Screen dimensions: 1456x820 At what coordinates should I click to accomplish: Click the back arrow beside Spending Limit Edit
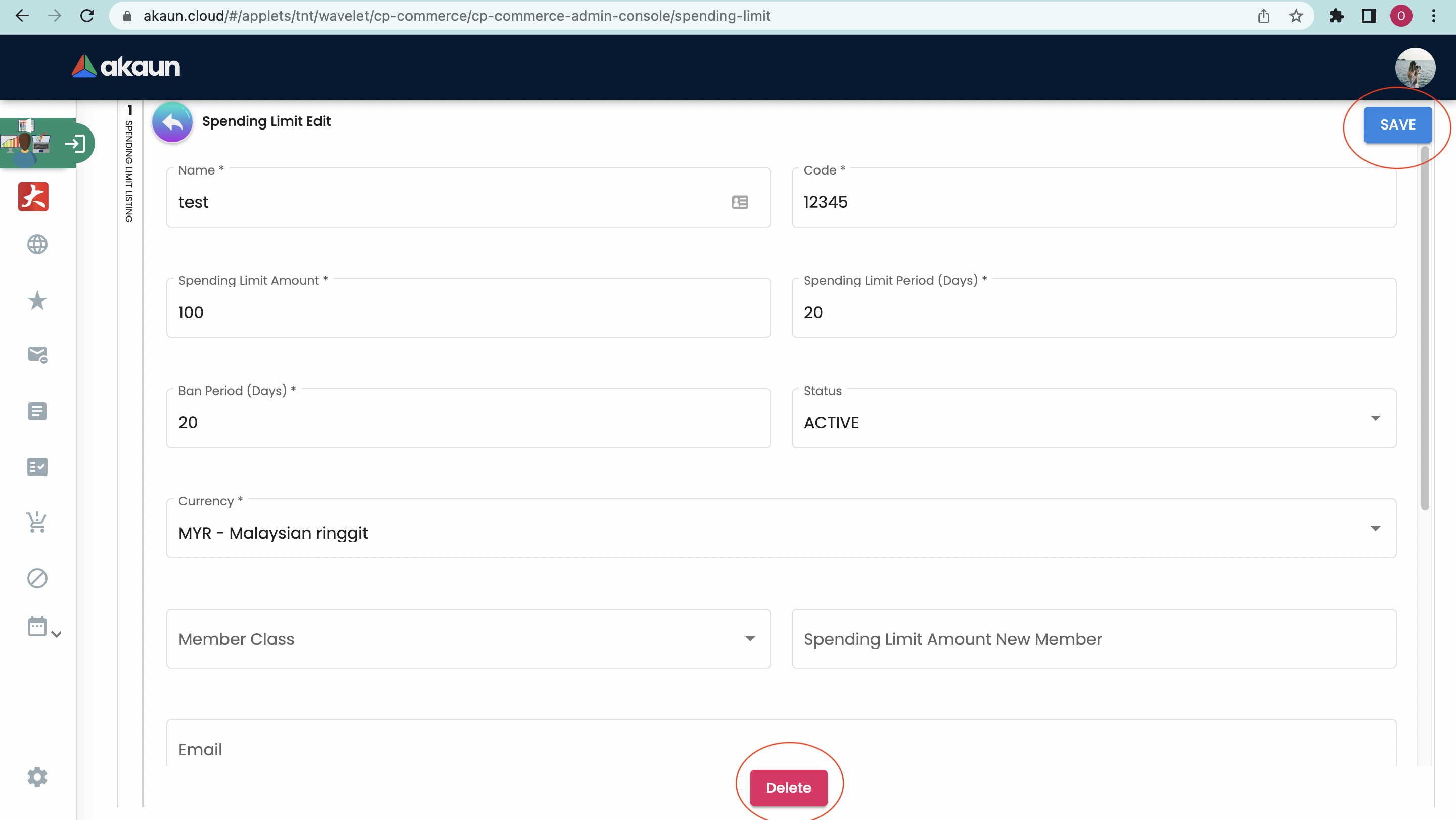tap(172, 121)
